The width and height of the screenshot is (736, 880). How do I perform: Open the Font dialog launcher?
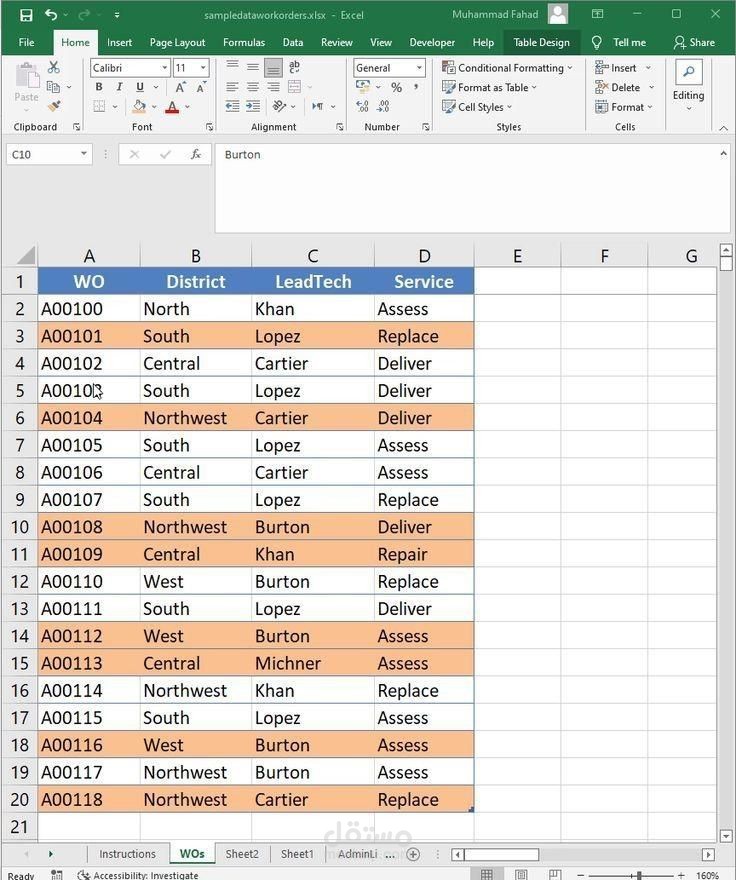209,127
